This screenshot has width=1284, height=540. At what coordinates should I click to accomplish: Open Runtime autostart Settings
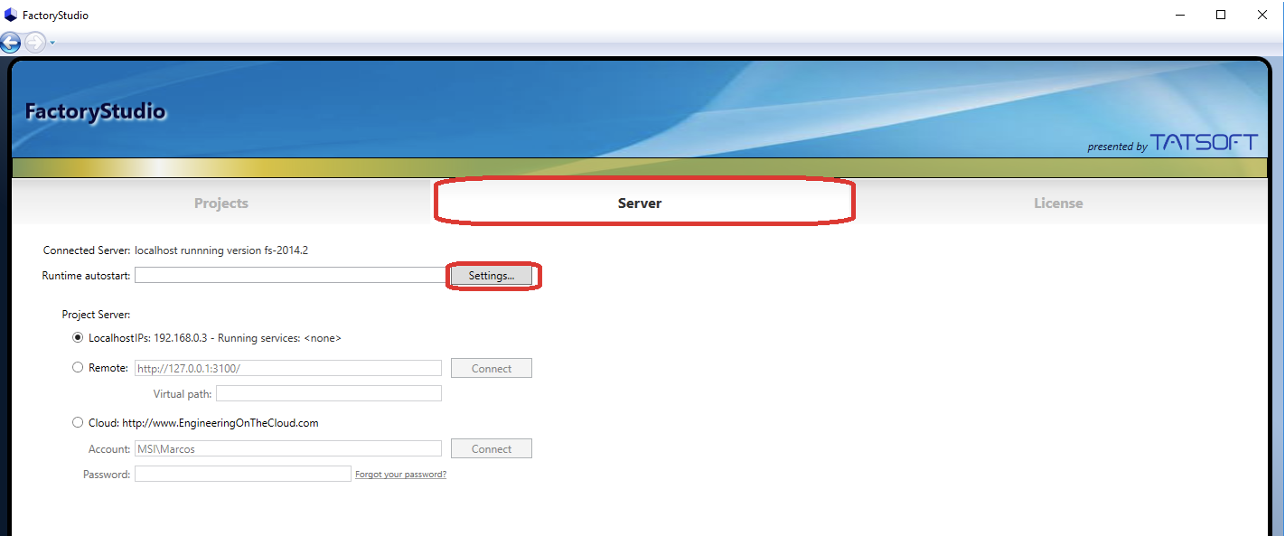(491, 275)
